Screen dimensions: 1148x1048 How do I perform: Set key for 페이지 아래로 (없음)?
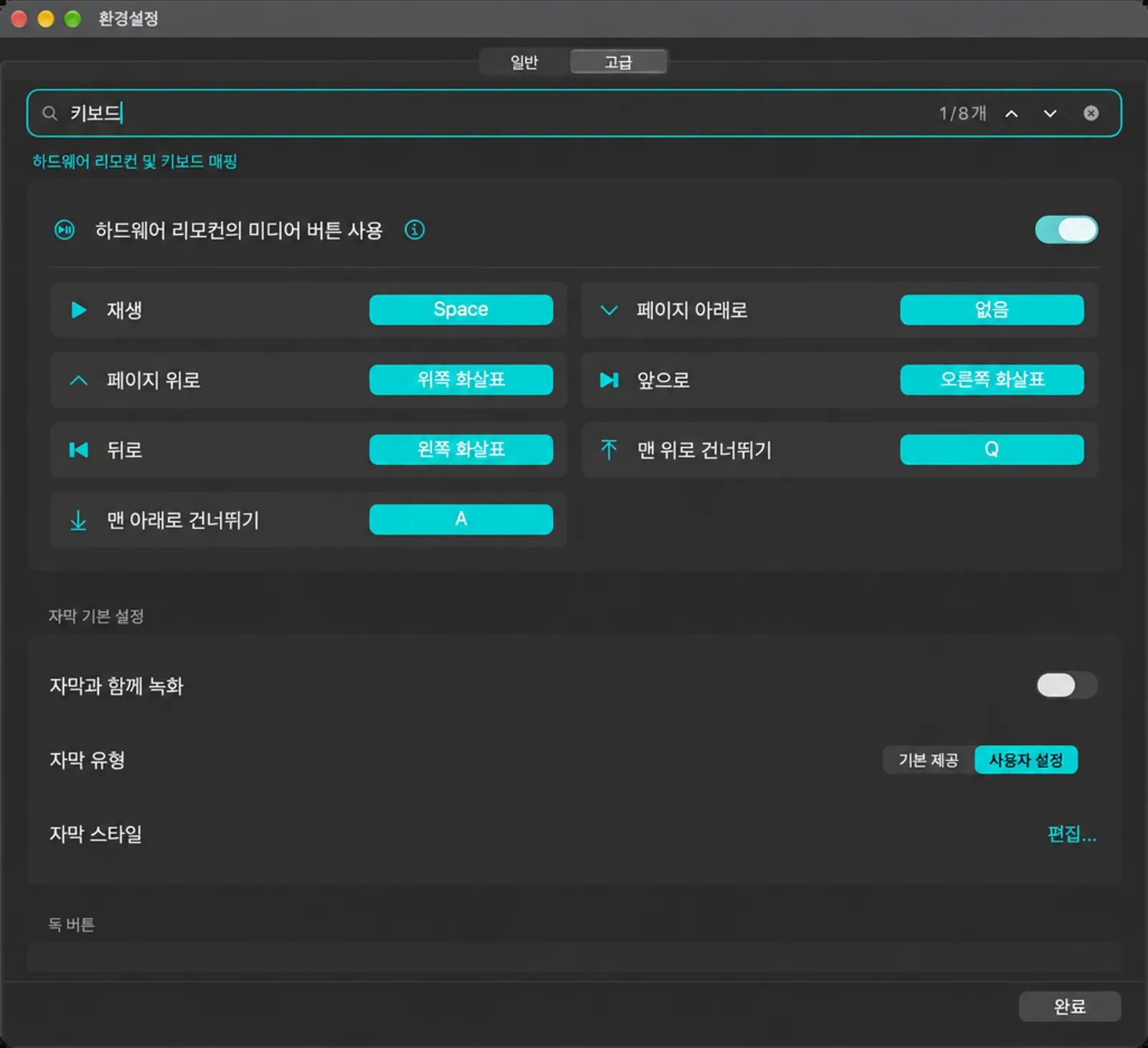[x=992, y=309]
